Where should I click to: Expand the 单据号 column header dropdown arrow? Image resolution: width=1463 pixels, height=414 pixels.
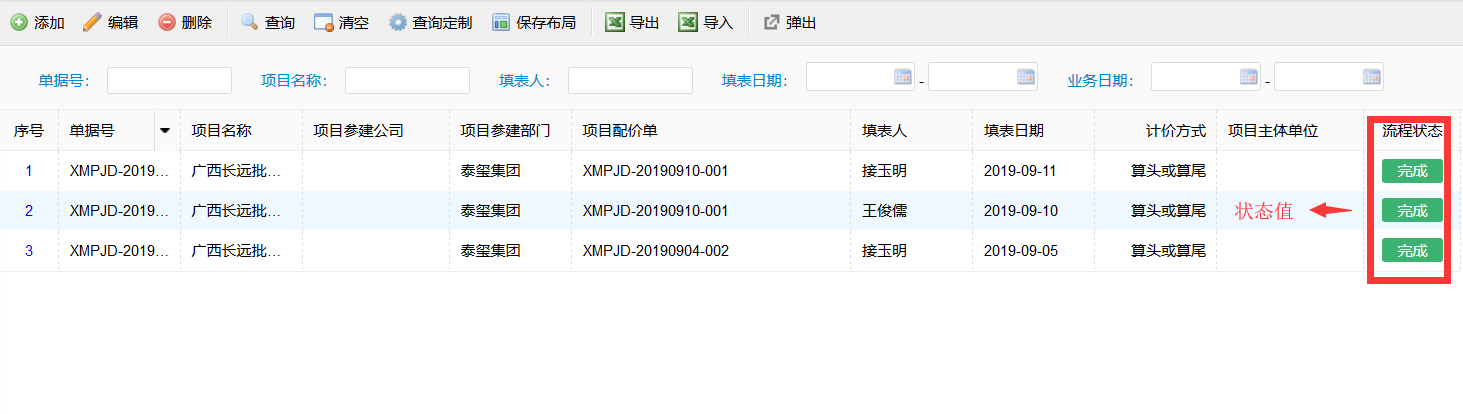(x=165, y=131)
